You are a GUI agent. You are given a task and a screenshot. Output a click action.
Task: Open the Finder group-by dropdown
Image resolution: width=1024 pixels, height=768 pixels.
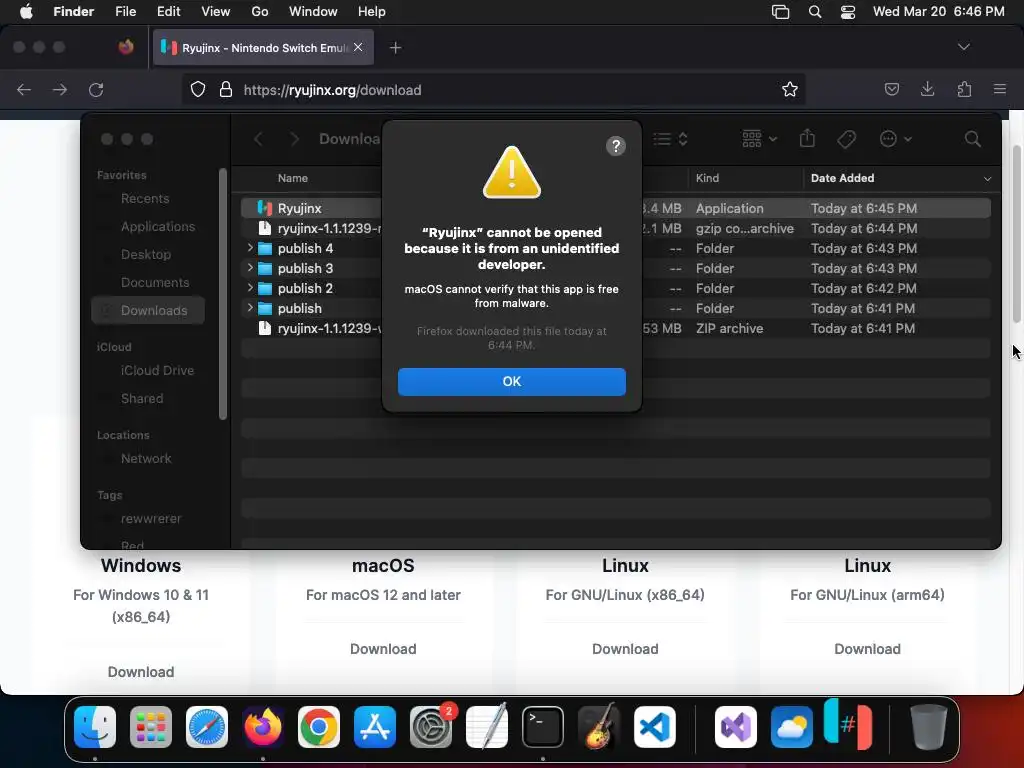(x=760, y=139)
